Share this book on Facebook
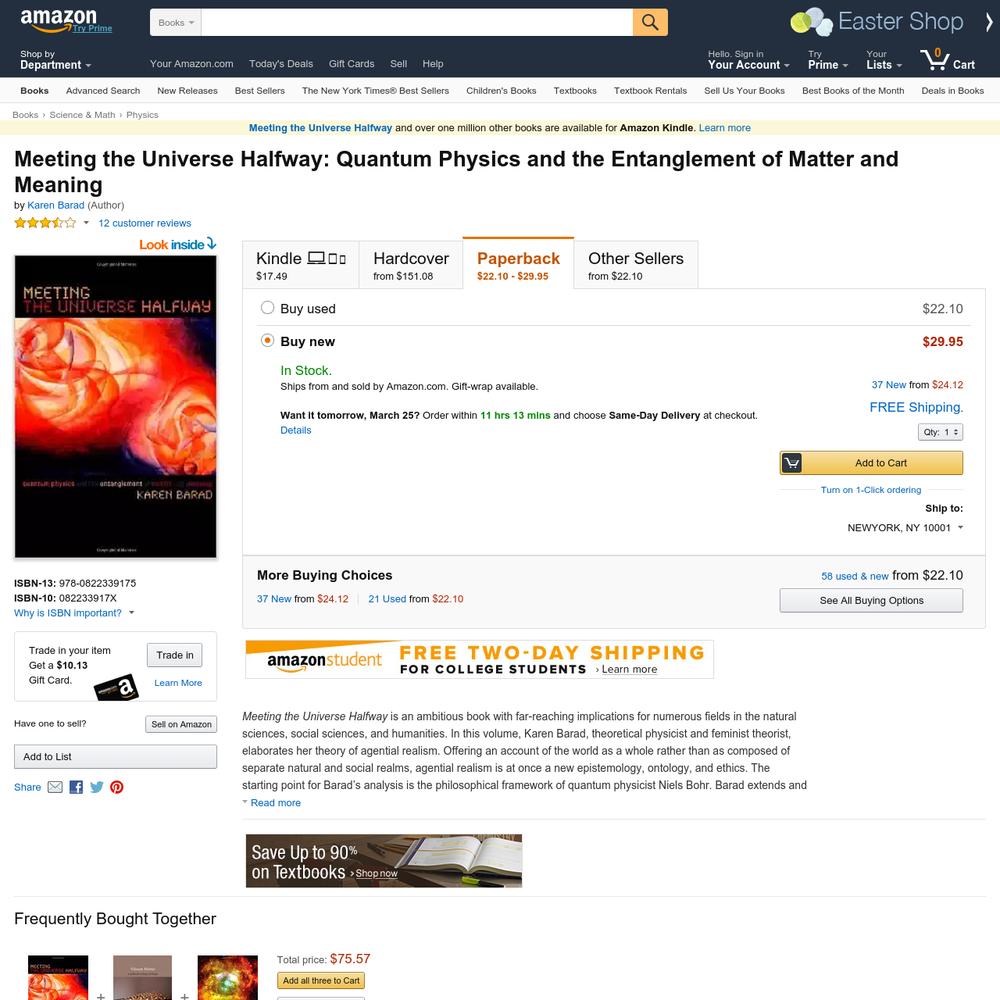The image size is (1000, 1000). tap(76, 787)
